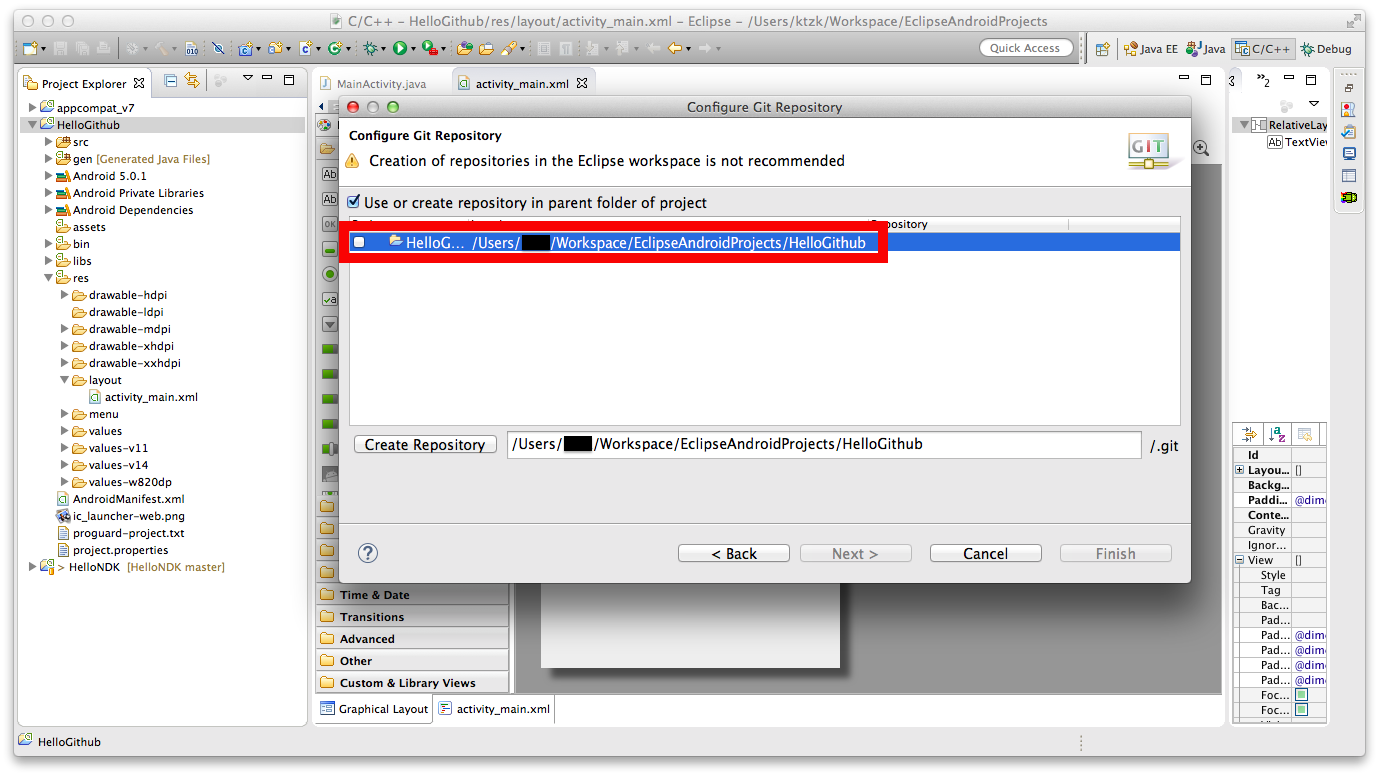The width and height of the screenshot is (1379, 776).
Task: Select 'gen [Generated Java Files]' tree item
Action: [x=133, y=159]
